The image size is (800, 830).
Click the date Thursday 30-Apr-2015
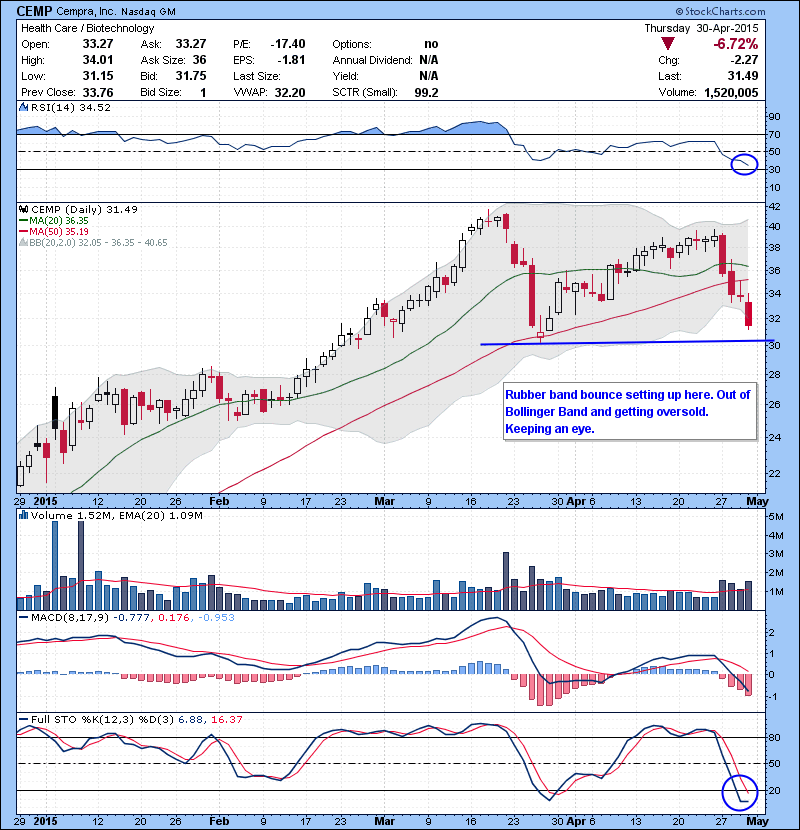[x=702, y=28]
